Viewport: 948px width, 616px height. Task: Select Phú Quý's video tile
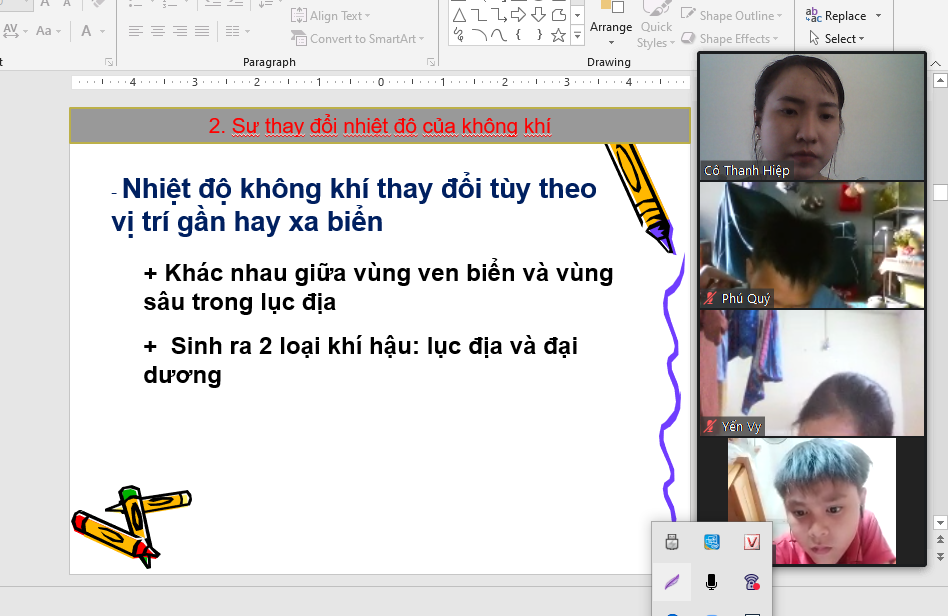[812, 245]
